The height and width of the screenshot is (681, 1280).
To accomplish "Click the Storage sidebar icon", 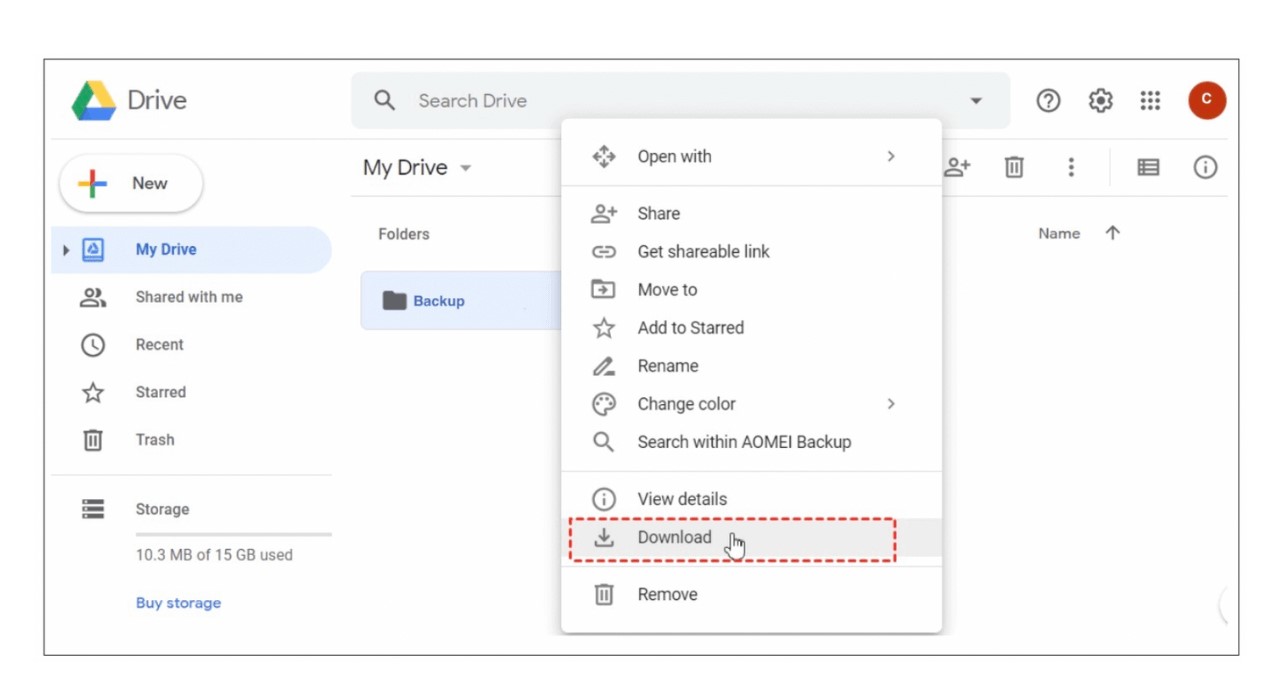I will click(92, 509).
